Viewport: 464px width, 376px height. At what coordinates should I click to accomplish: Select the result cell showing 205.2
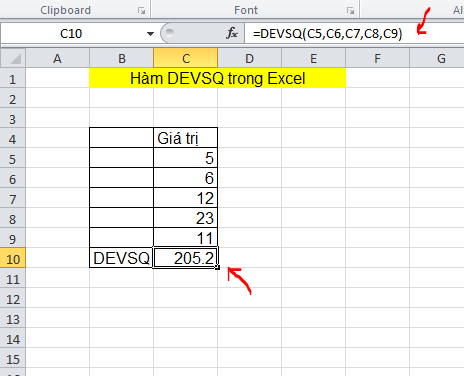click(185, 257)
